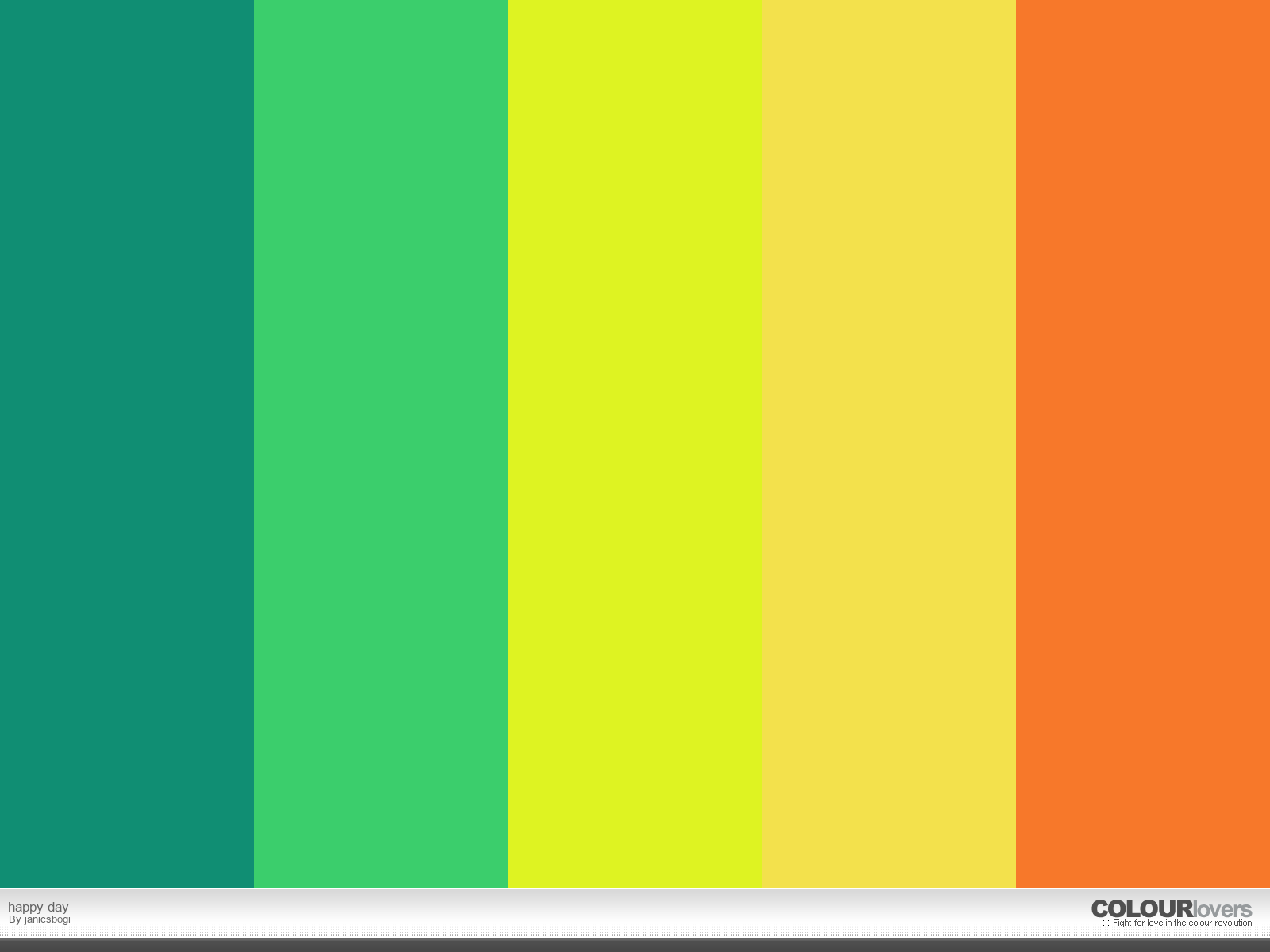Image resolution: width=1270 pixels, height=952 pixels.
Task: Click the word 'happy' in the title
Action: tap(25, 907)
